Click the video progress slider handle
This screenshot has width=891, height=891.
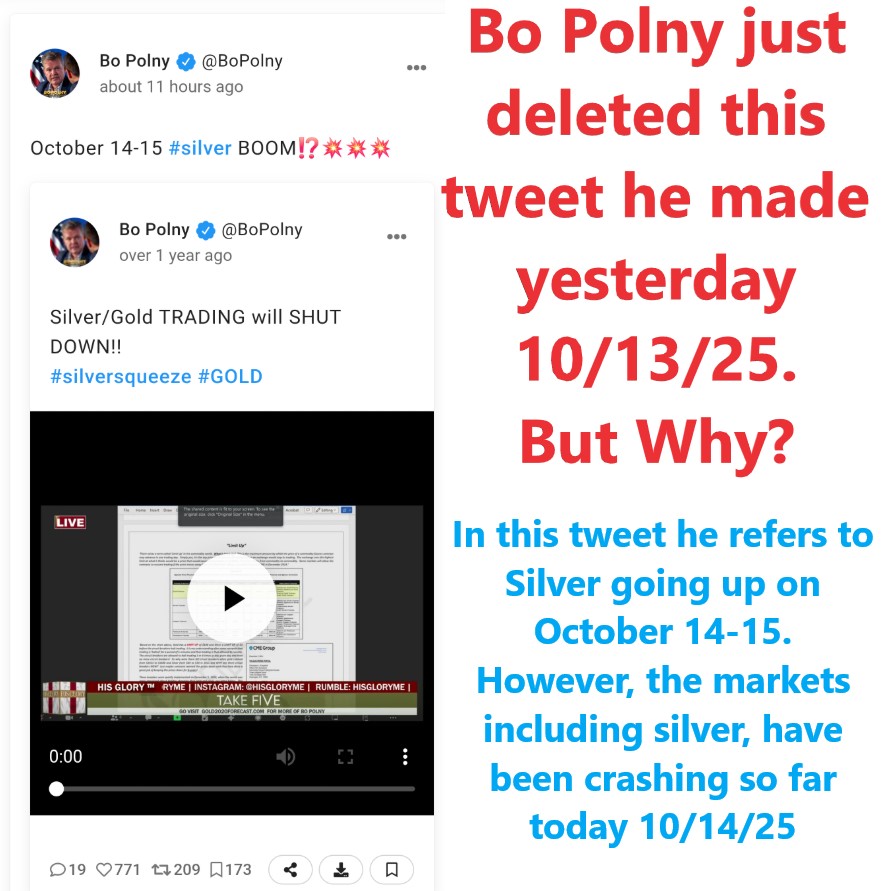click(x=56, y=789)
